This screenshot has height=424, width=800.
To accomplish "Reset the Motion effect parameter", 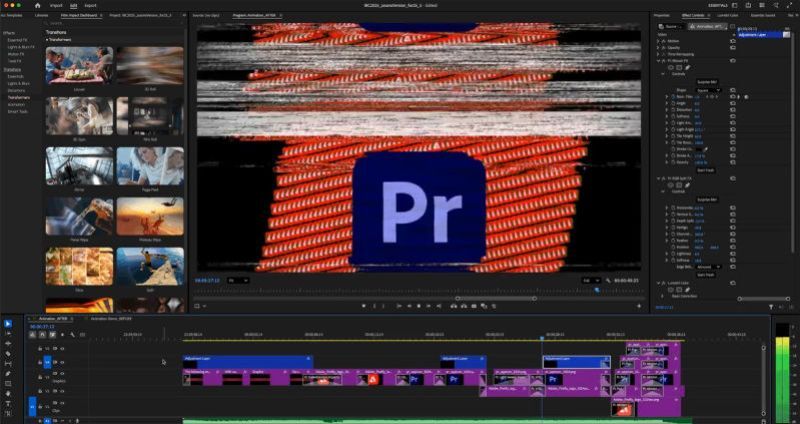I will click(x=733, y=41).
